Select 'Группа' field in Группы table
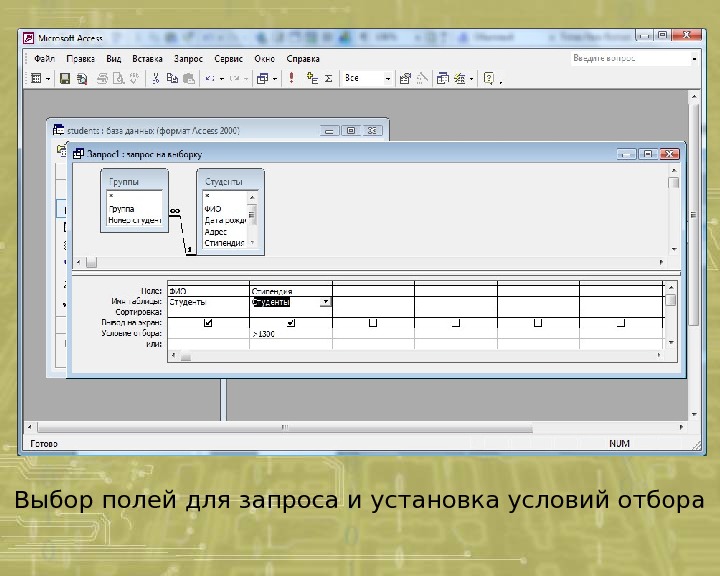 pos(121,209)
